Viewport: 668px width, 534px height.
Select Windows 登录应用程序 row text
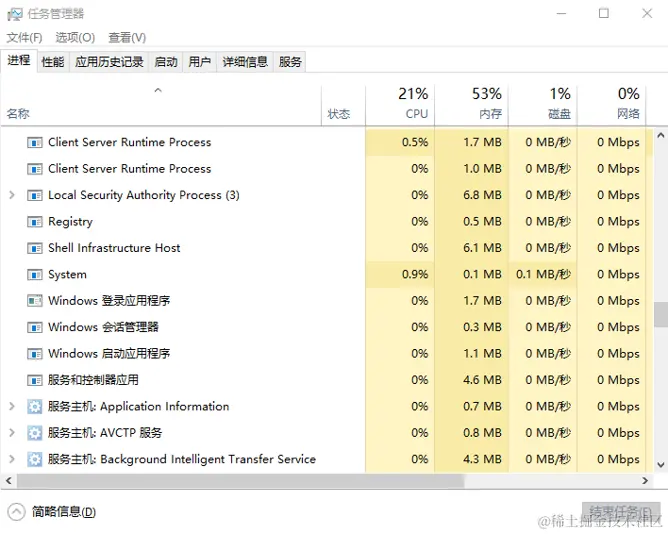(109, 301)
